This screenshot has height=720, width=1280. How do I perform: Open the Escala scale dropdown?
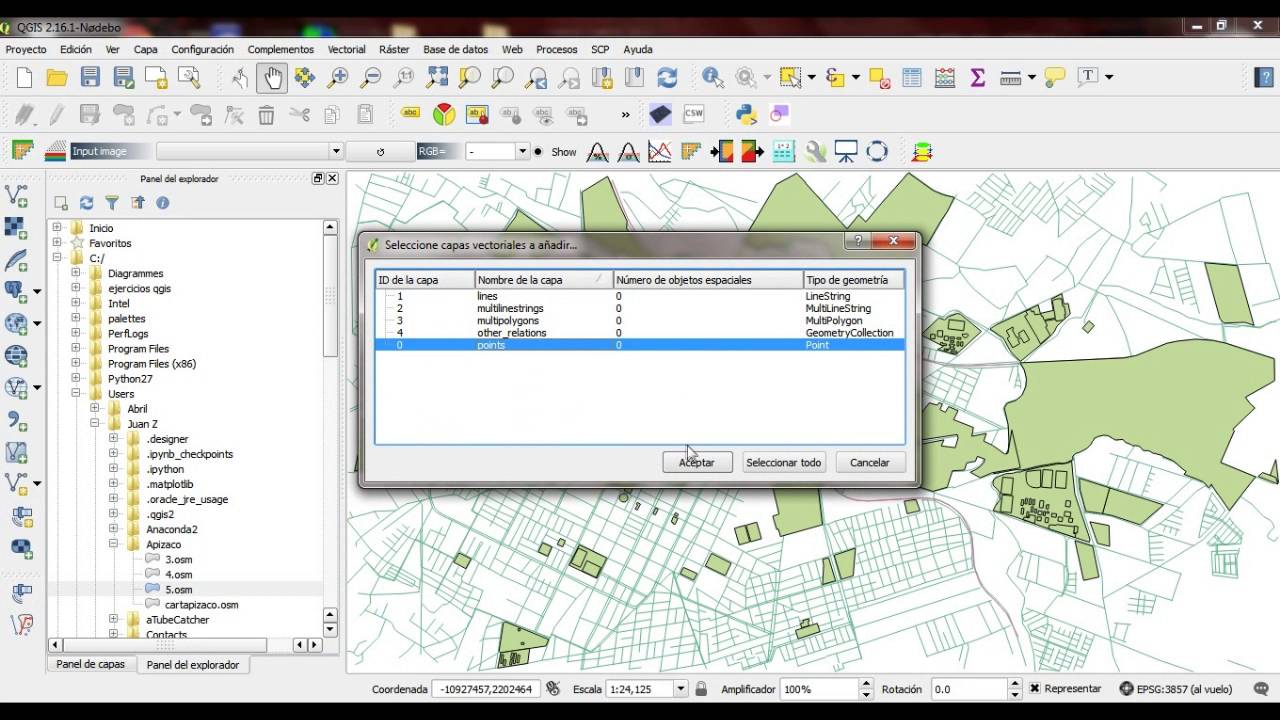point(681,689)
